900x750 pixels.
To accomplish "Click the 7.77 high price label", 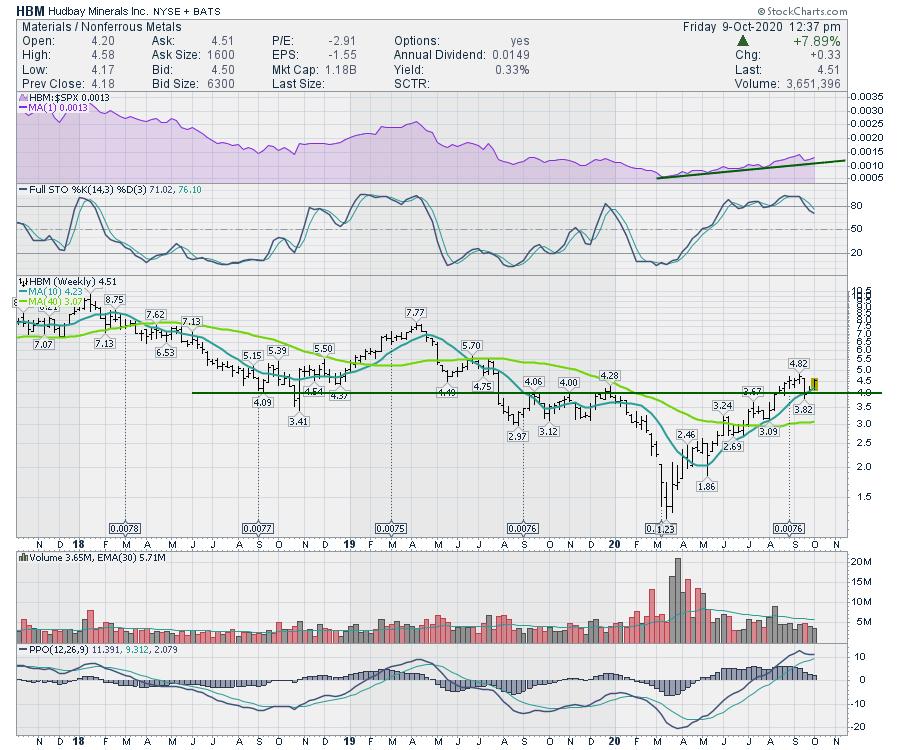I will pos(415,313).
